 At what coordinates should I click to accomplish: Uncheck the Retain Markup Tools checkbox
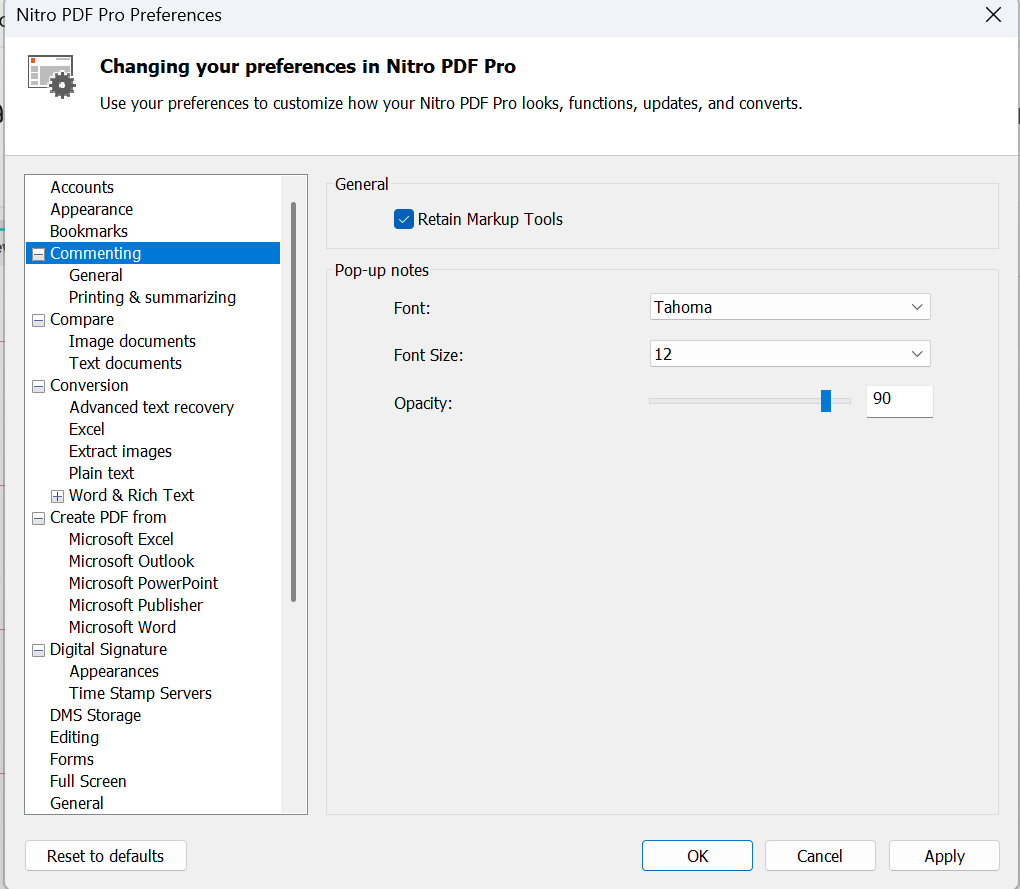tap(403, 219)
